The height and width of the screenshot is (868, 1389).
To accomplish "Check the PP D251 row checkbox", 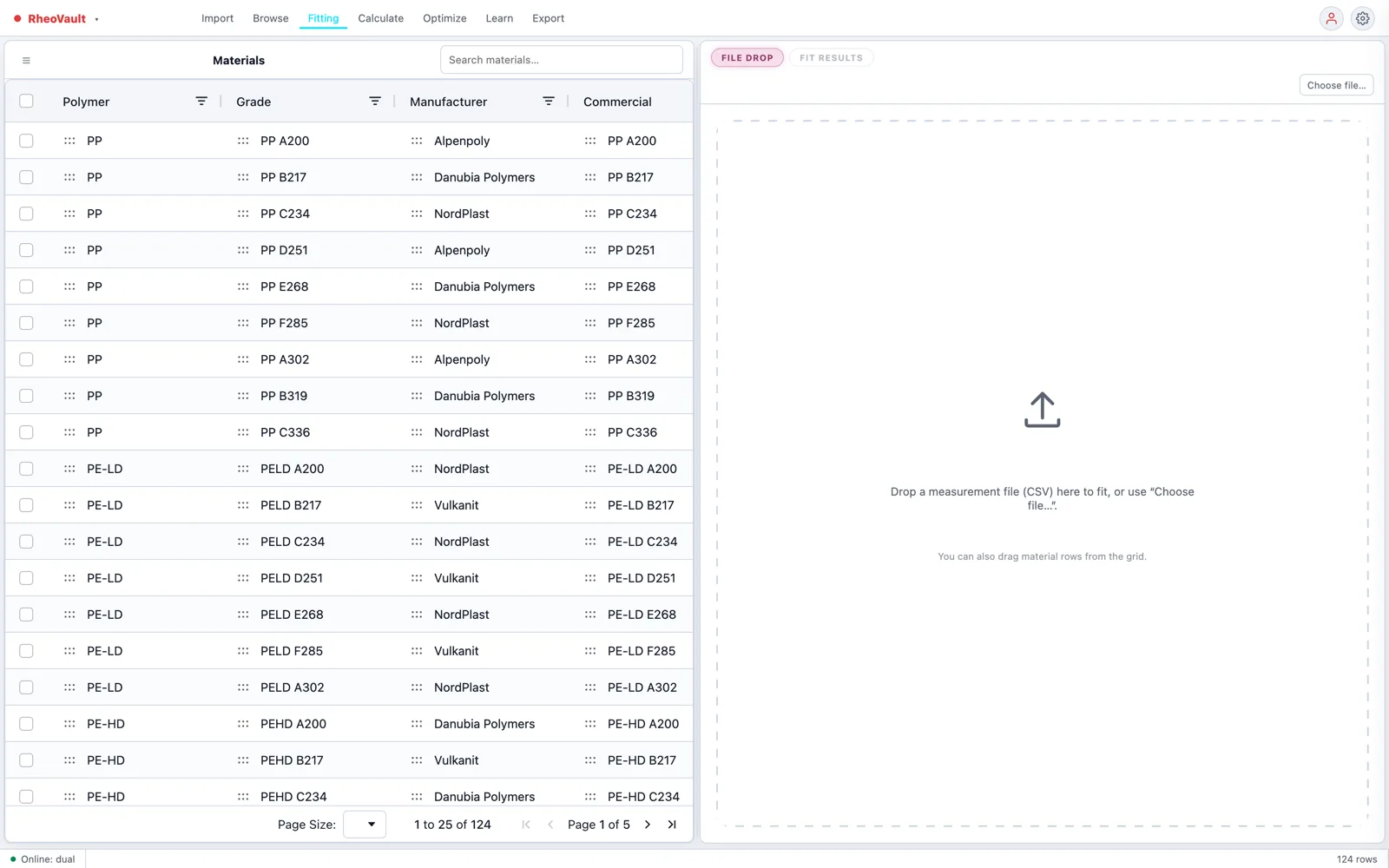I will [x=26, y=250].
